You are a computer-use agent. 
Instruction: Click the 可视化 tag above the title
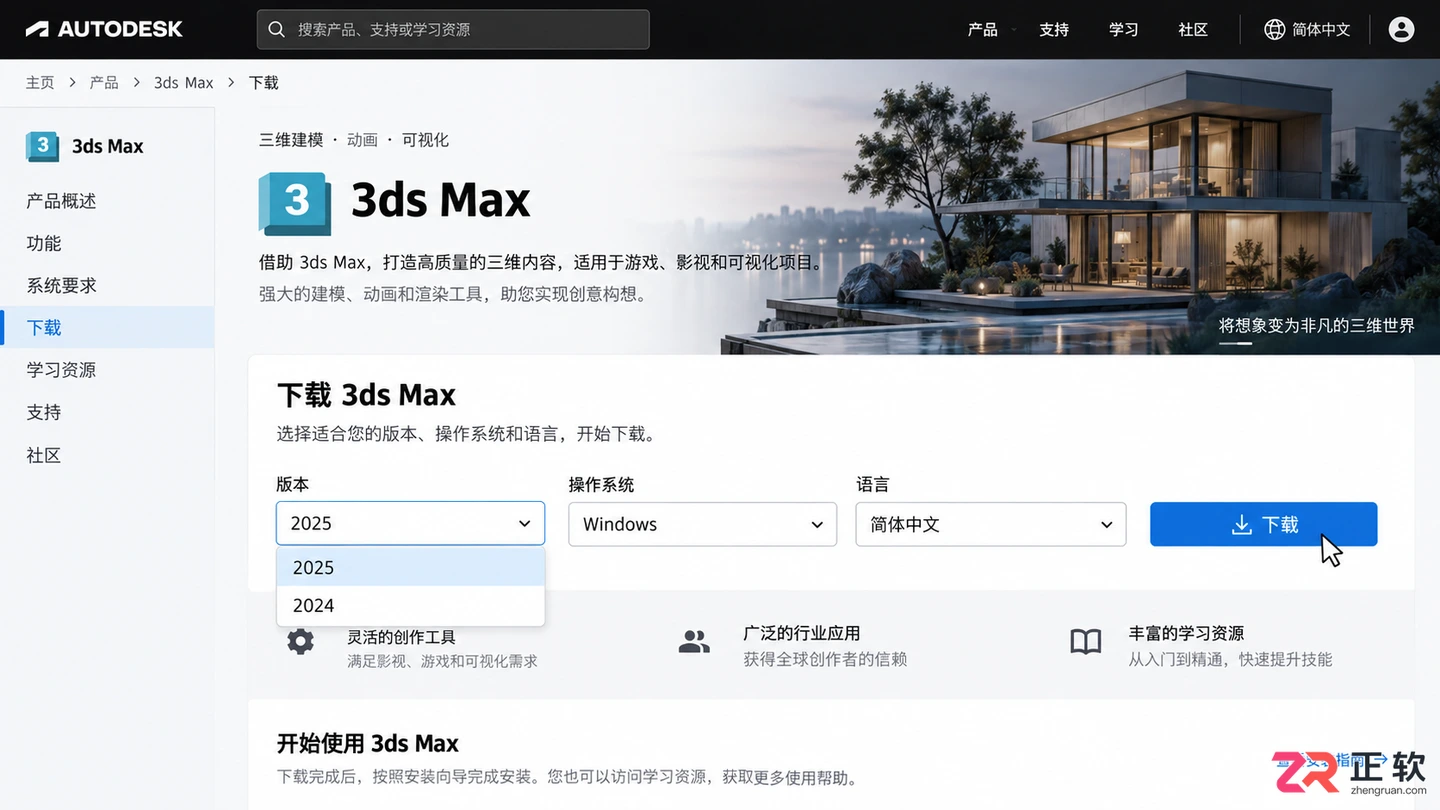pos(425,140)
